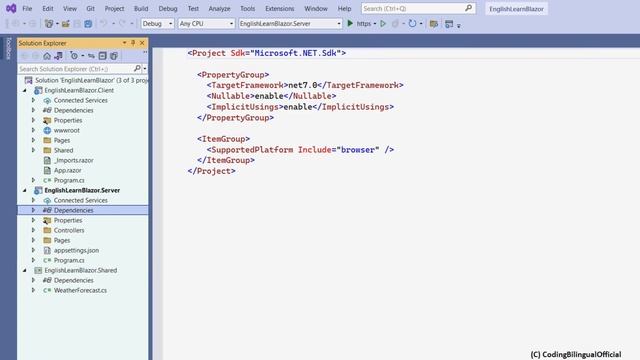Switch between solutions and folder views icon
The height and width of the screenshot is (360, 640).
58,56
